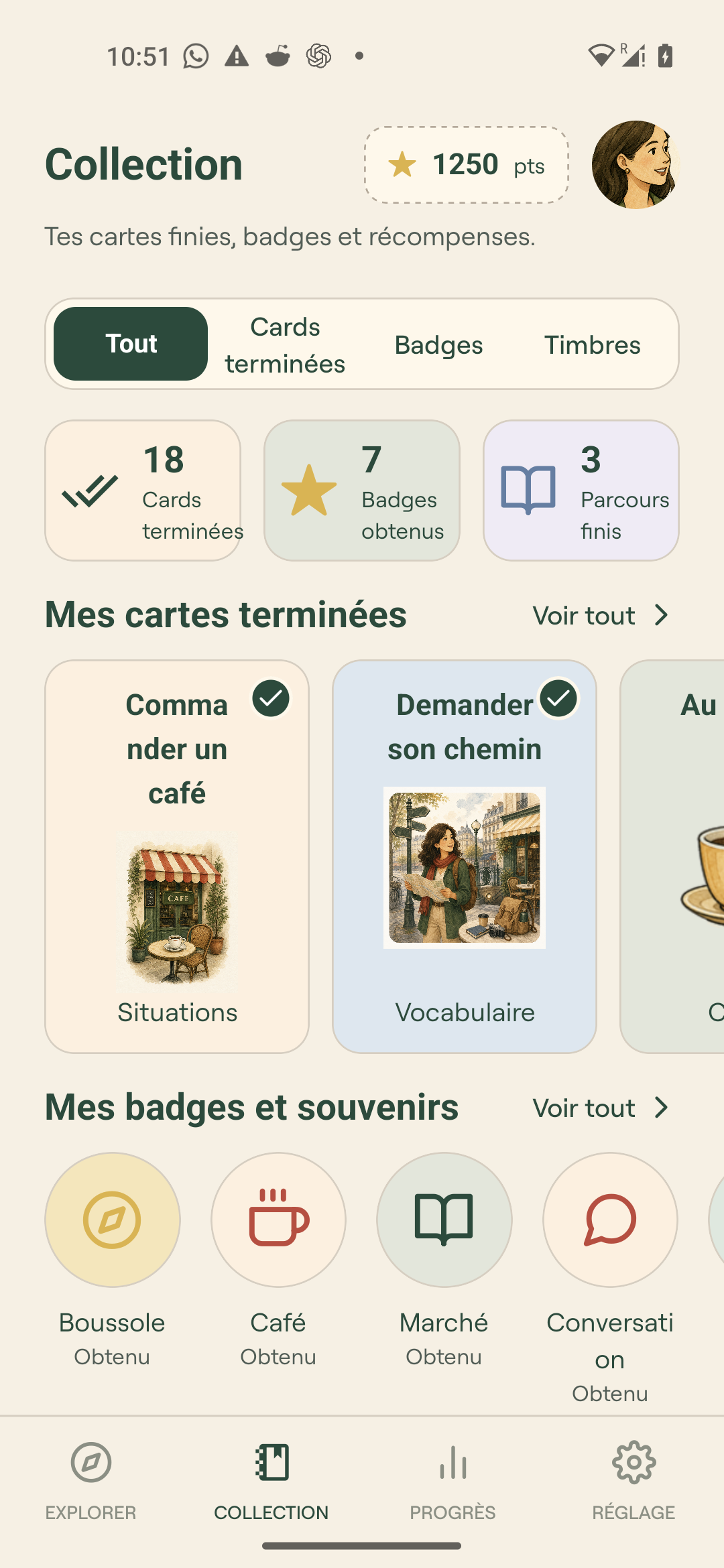Screen dimensions: 724x1568
Task: Open the Conversation speech bubble badge
Action: pos(610,1220)
